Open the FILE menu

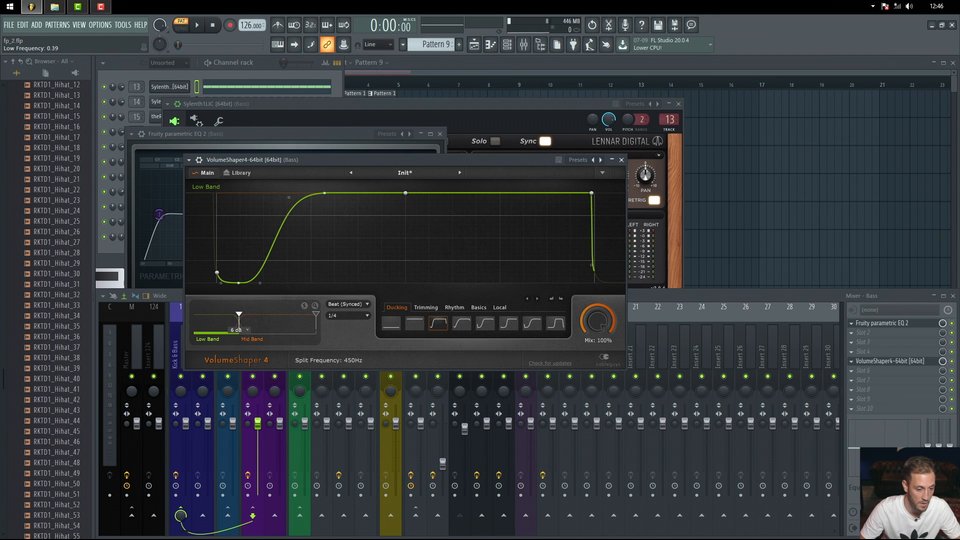[9, 25]
